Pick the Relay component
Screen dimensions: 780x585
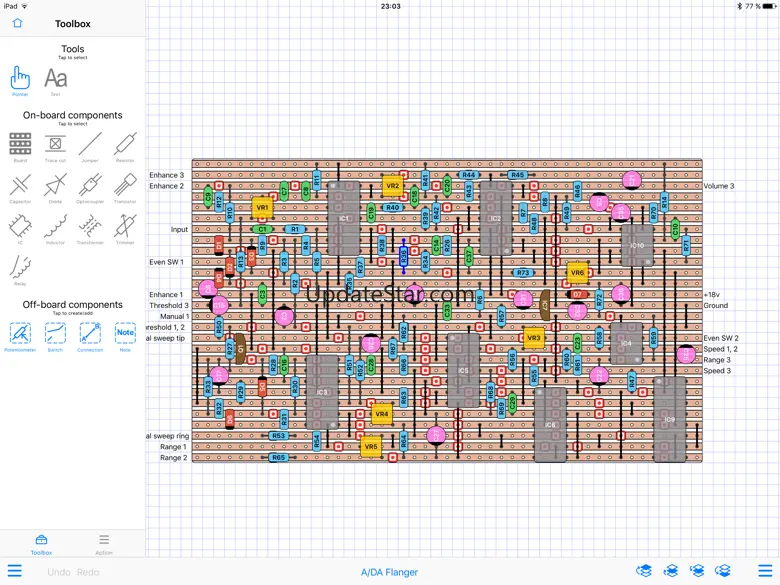20,270
